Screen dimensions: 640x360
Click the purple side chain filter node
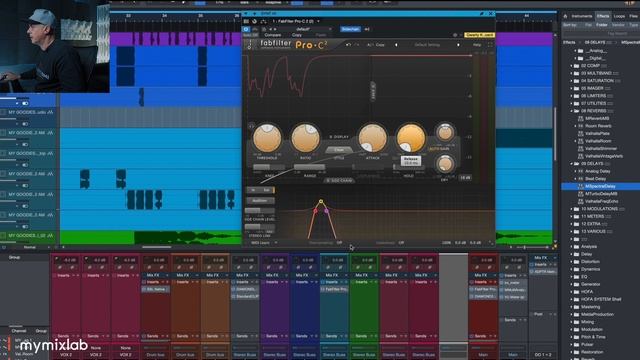tap(327, 211)
